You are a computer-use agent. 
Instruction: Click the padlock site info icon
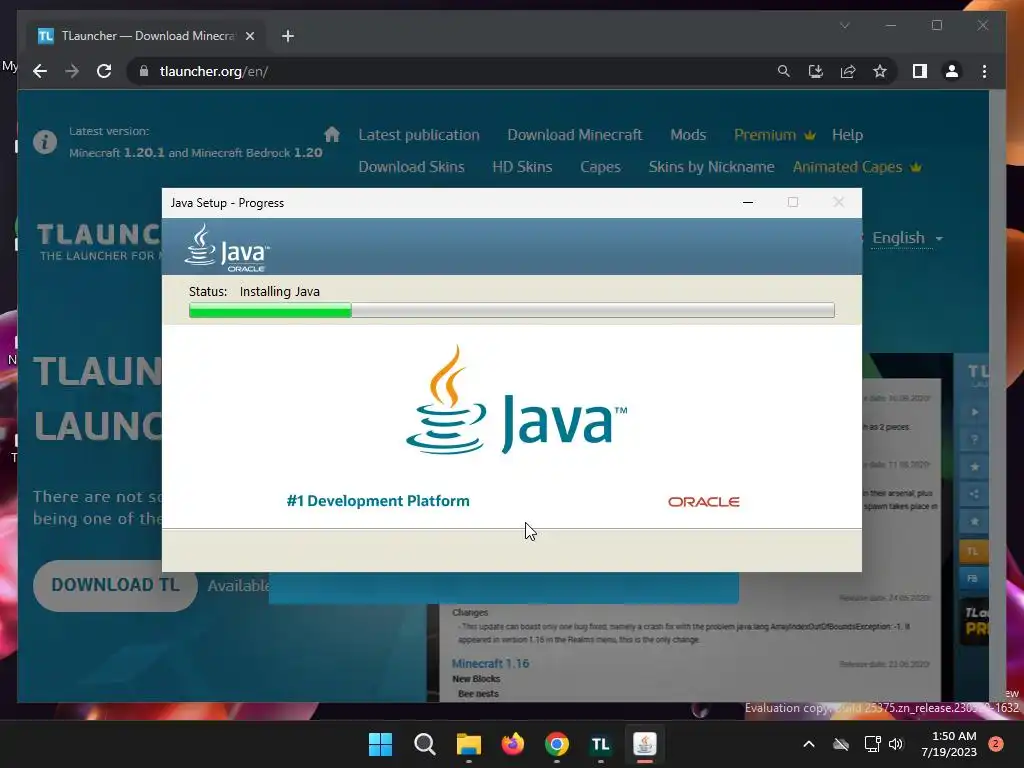coord(144,71)
